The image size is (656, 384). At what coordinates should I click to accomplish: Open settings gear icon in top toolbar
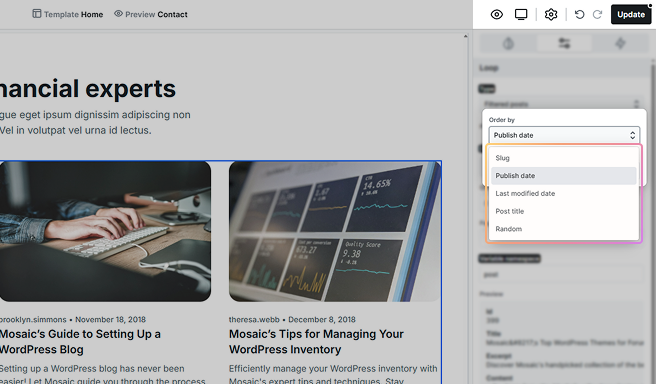click(551, 15)
